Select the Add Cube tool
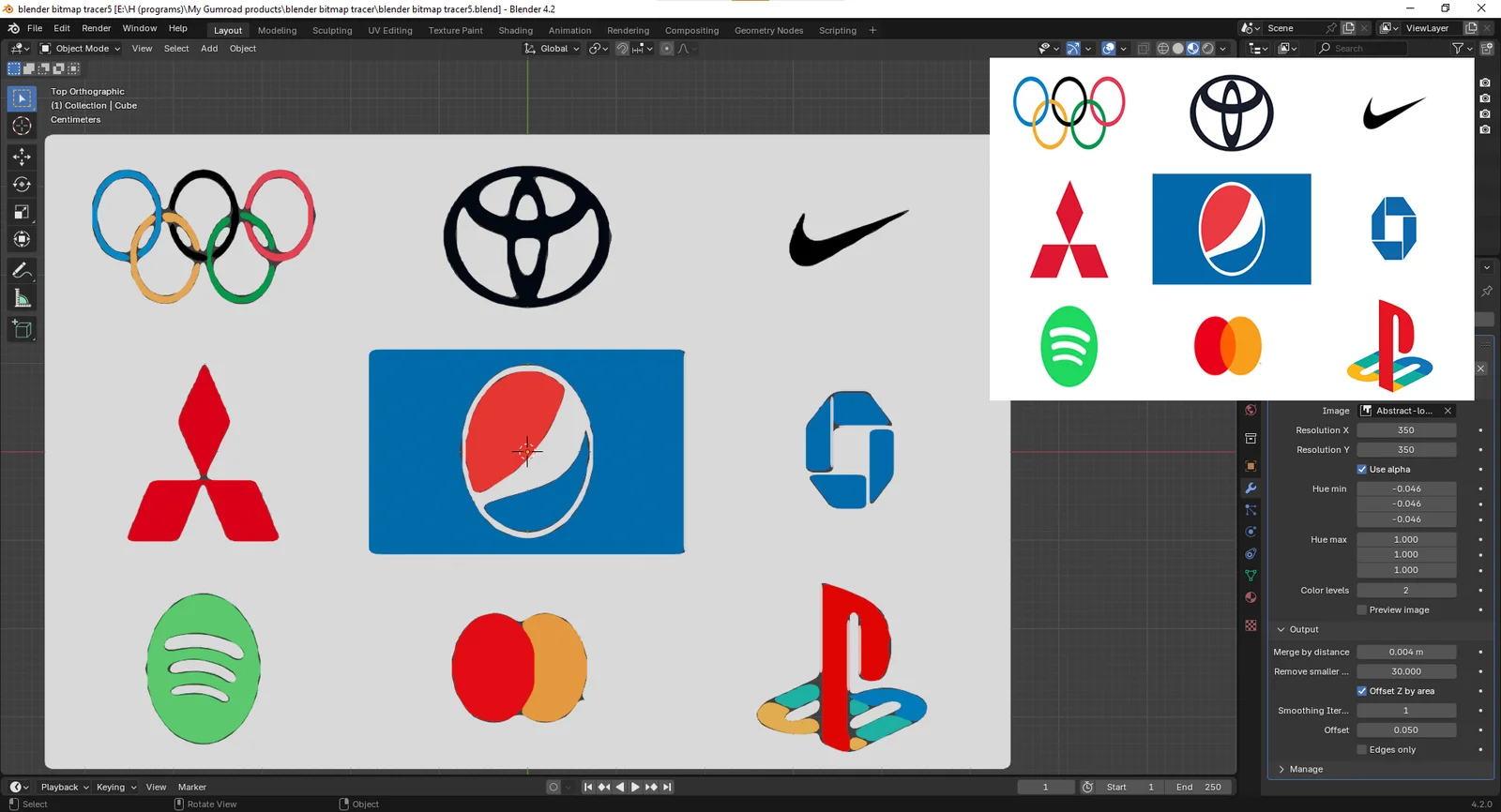The width and height of the screenshot is (1501, 812). (22, 329)
